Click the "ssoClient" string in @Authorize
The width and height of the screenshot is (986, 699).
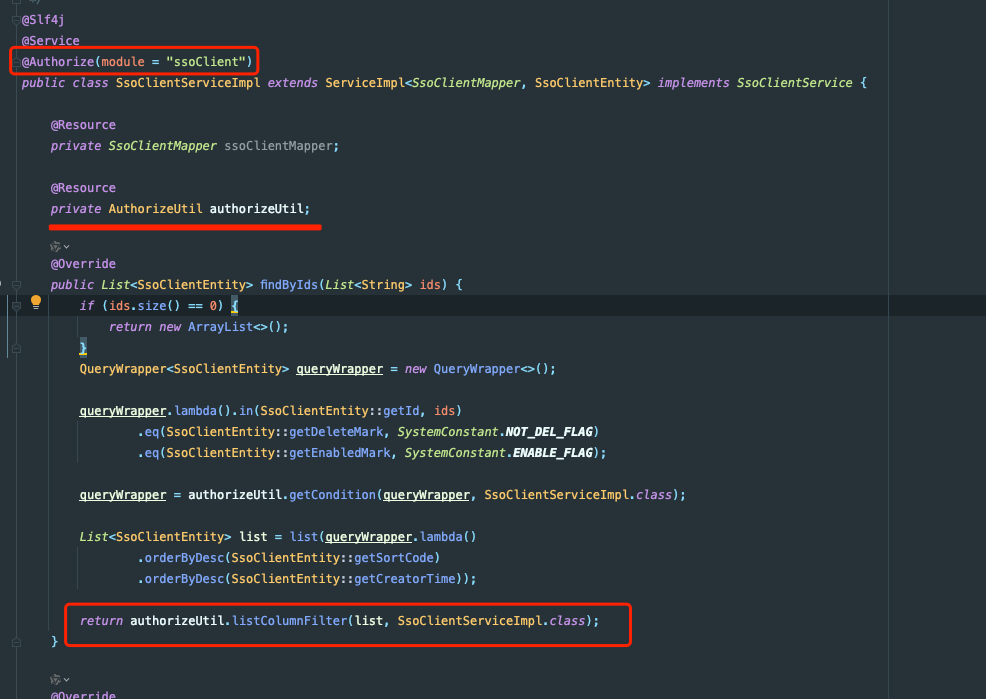[207, 62]
